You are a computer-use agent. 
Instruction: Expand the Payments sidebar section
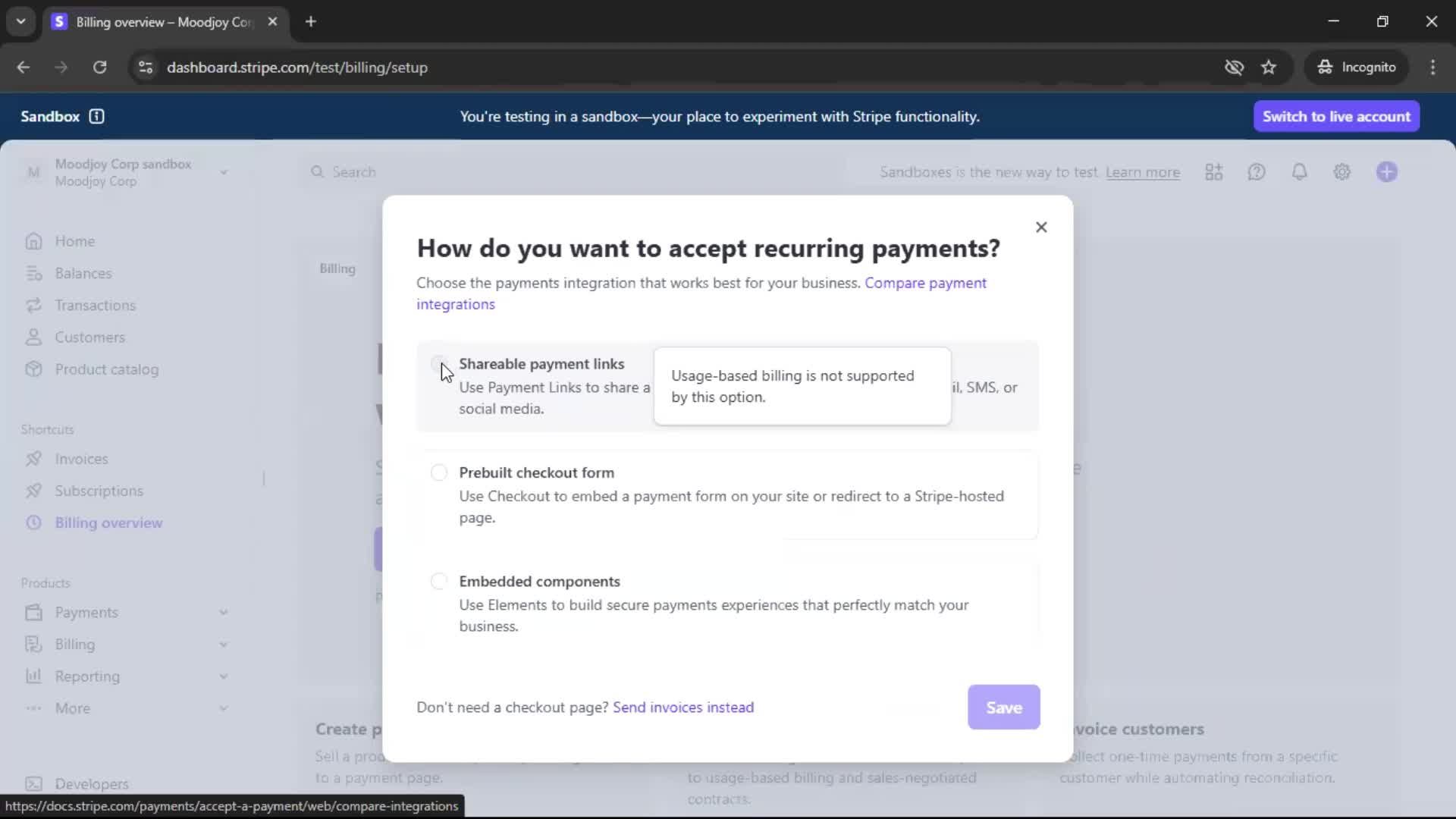(223, 613)
